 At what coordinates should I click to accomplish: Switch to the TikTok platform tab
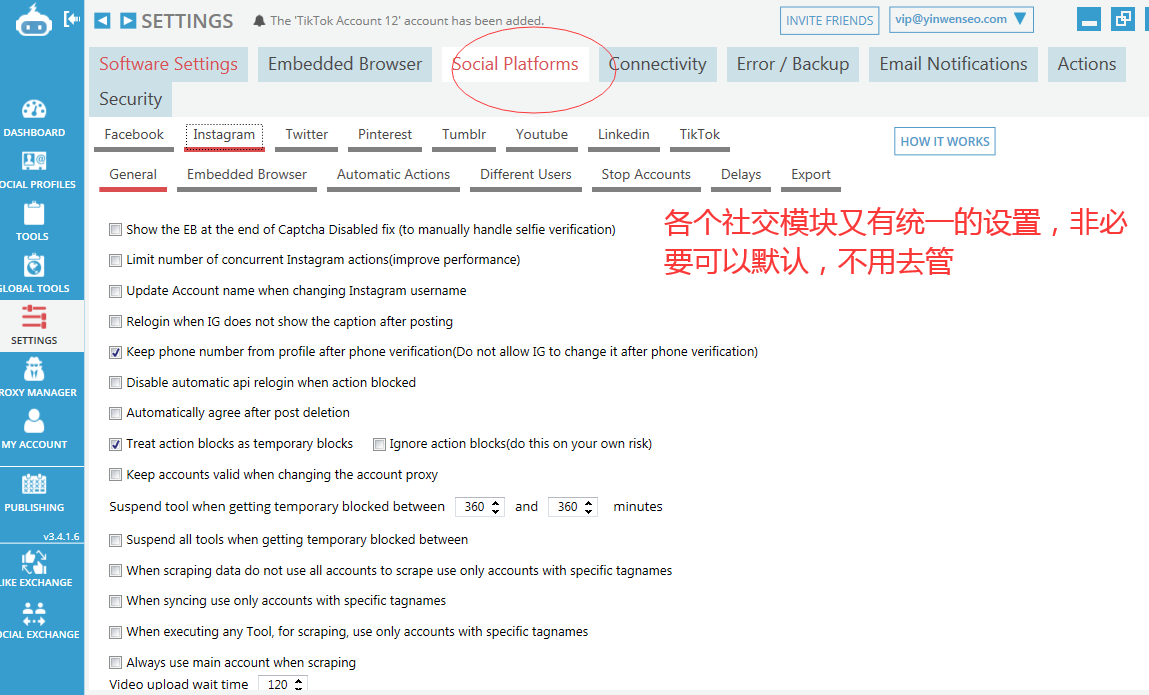(698, 134)
